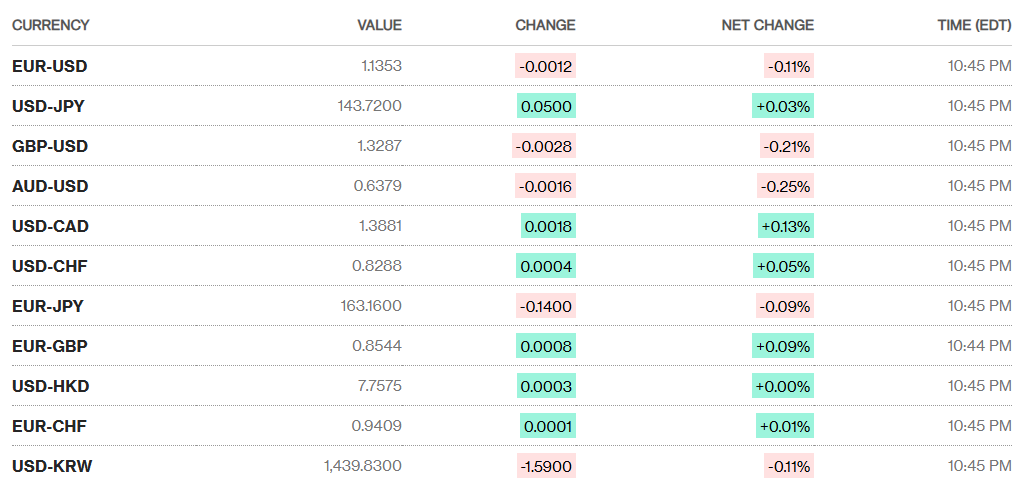The height and width of the screenshot is (484, 1020).
Task: Open the USD-CAD currency pair link
Action: pyautogui.click(x=50, y=226)
